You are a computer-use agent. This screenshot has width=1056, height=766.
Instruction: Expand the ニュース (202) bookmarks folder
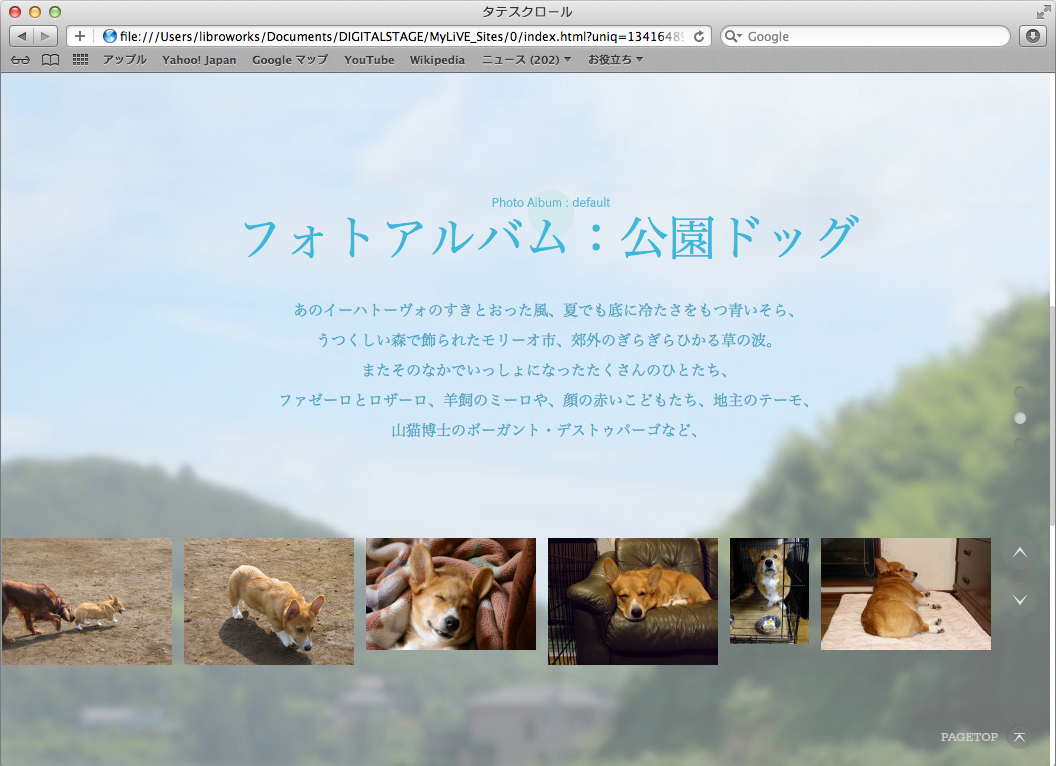click(x=526, y=60)
